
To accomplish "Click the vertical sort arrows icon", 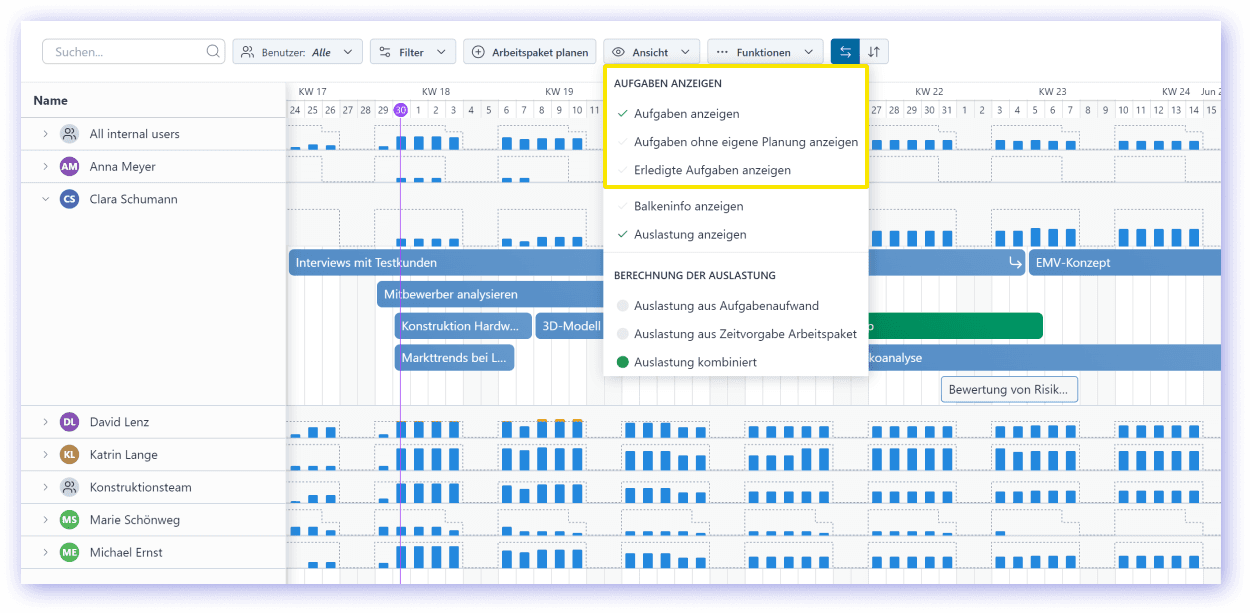I will pos(874,52).
